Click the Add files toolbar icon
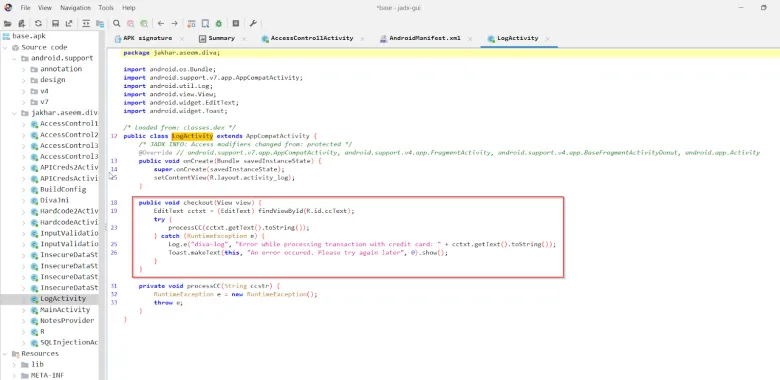Viewport: 780px width, 380px height. tap(21, 23)
